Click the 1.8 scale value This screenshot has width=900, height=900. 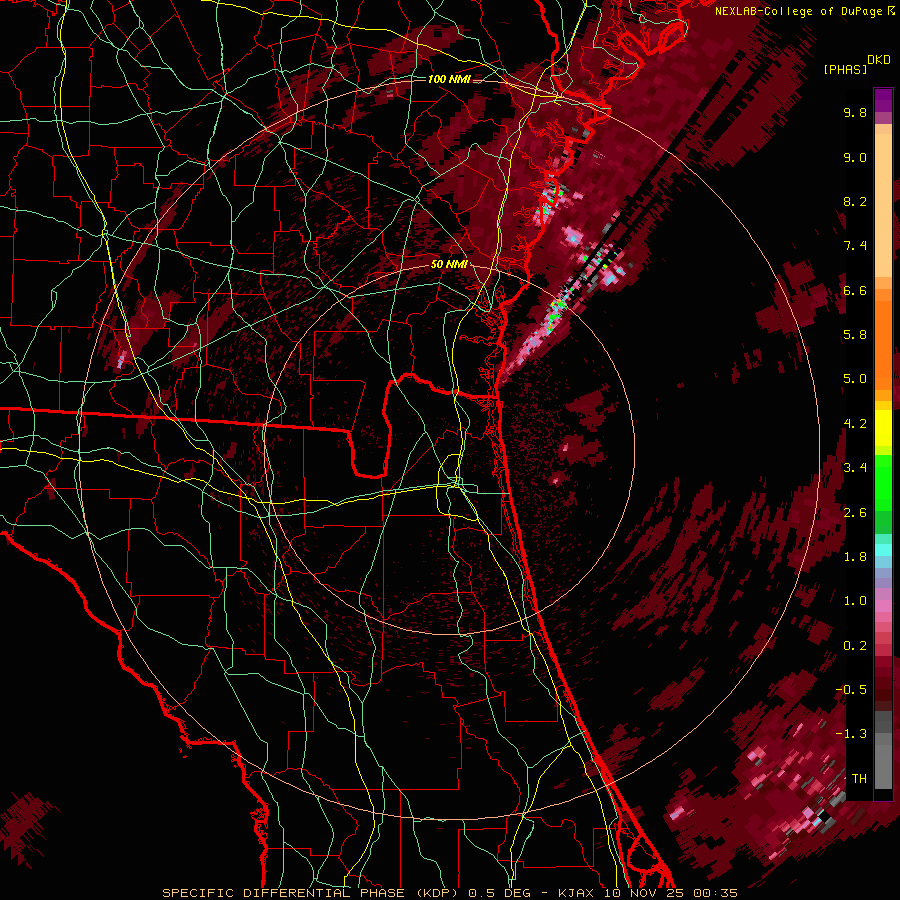click(x=855, y=557)
